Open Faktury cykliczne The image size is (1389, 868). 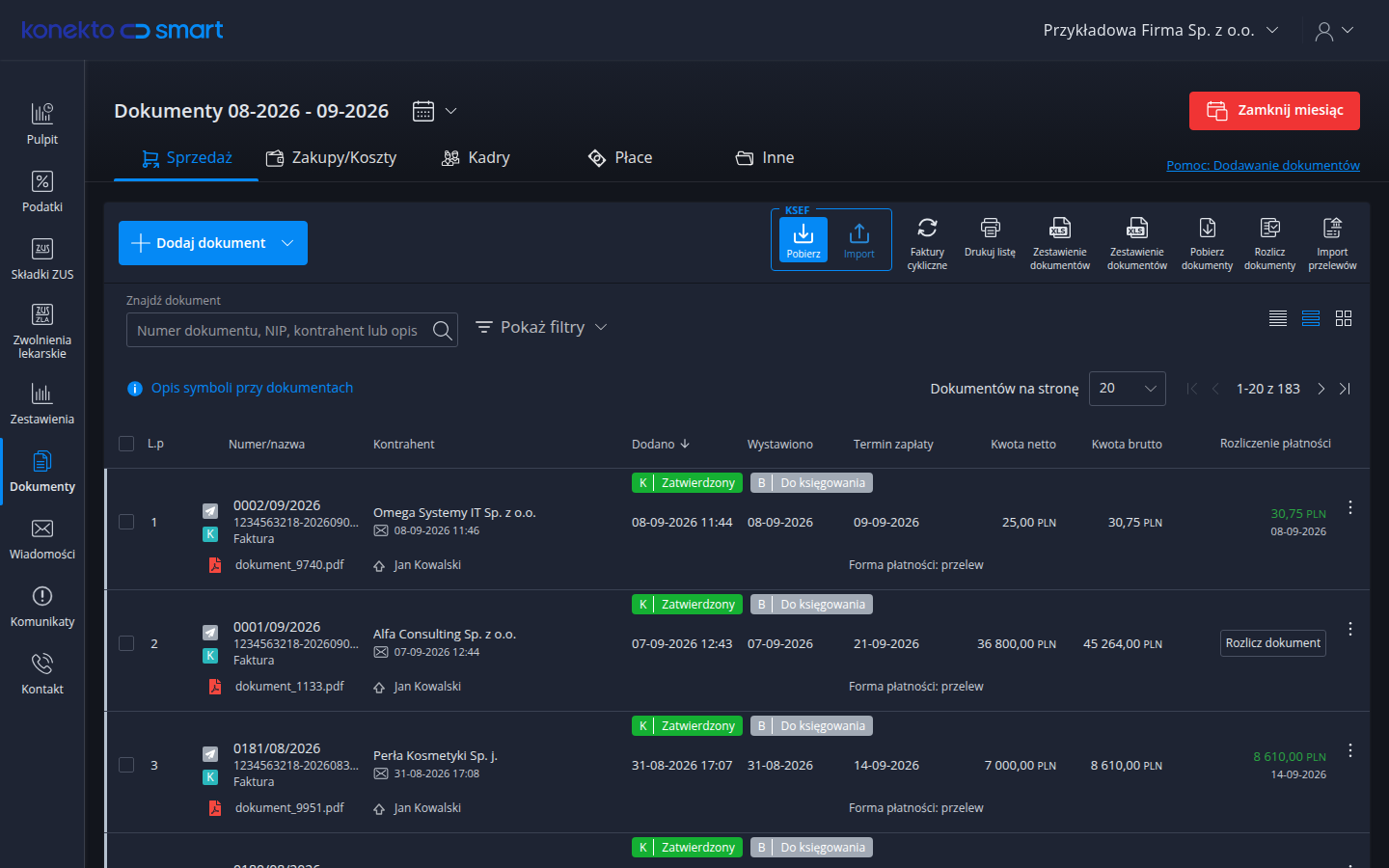927,243
